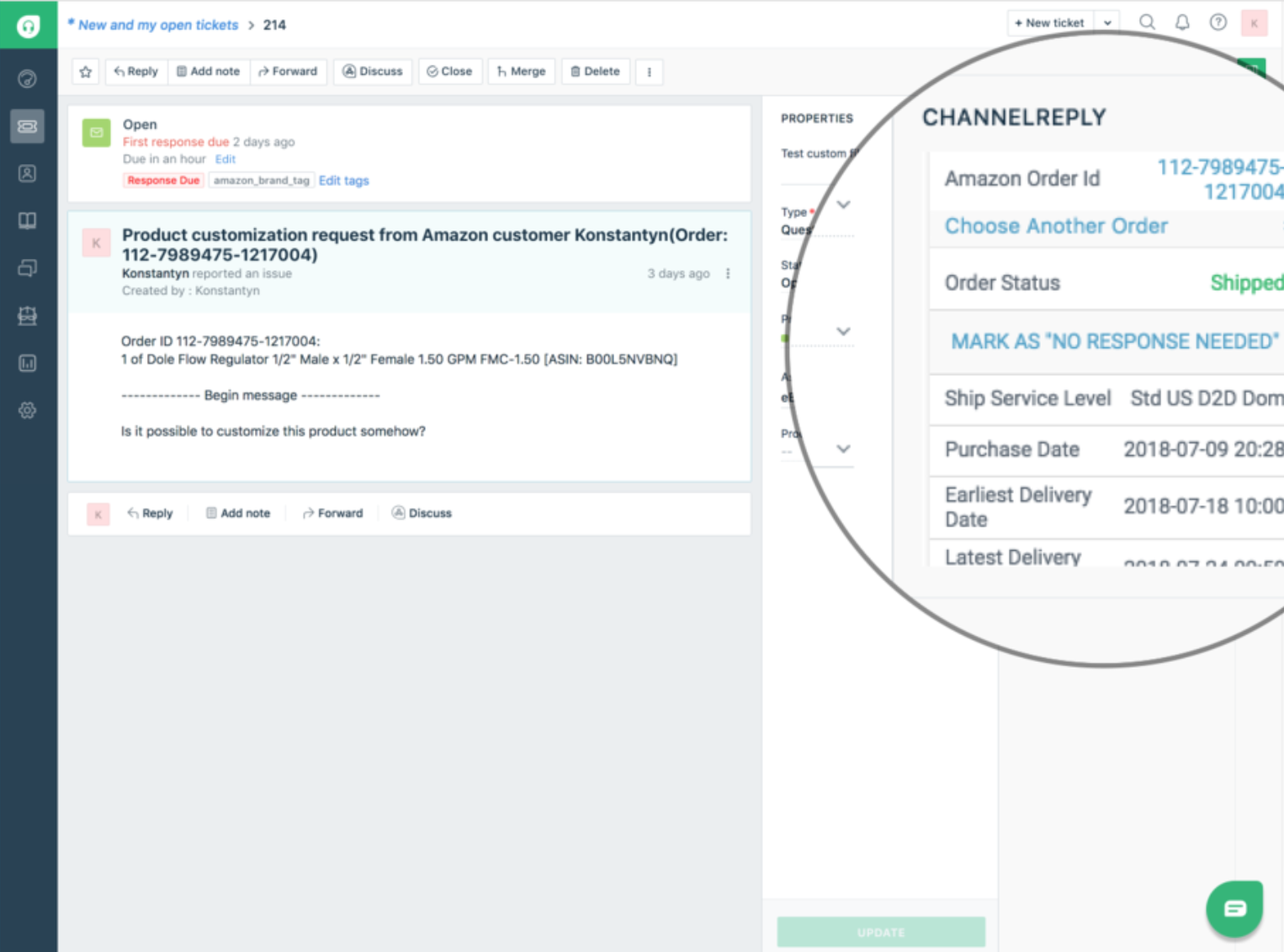Reply from the bottom reply bar

(150, 513)
